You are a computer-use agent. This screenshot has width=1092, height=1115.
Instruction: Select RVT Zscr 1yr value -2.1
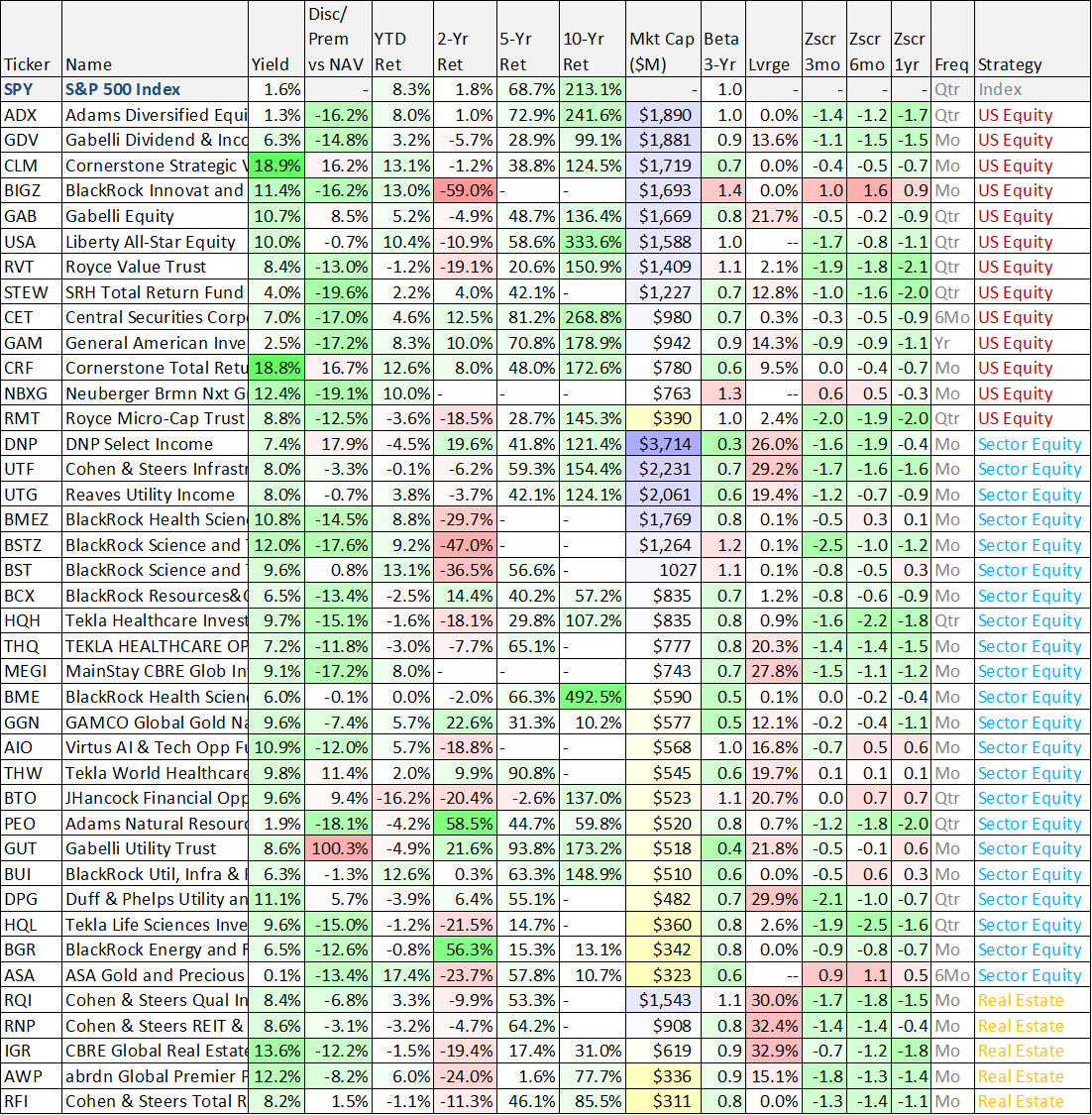[x=911, y=267]
